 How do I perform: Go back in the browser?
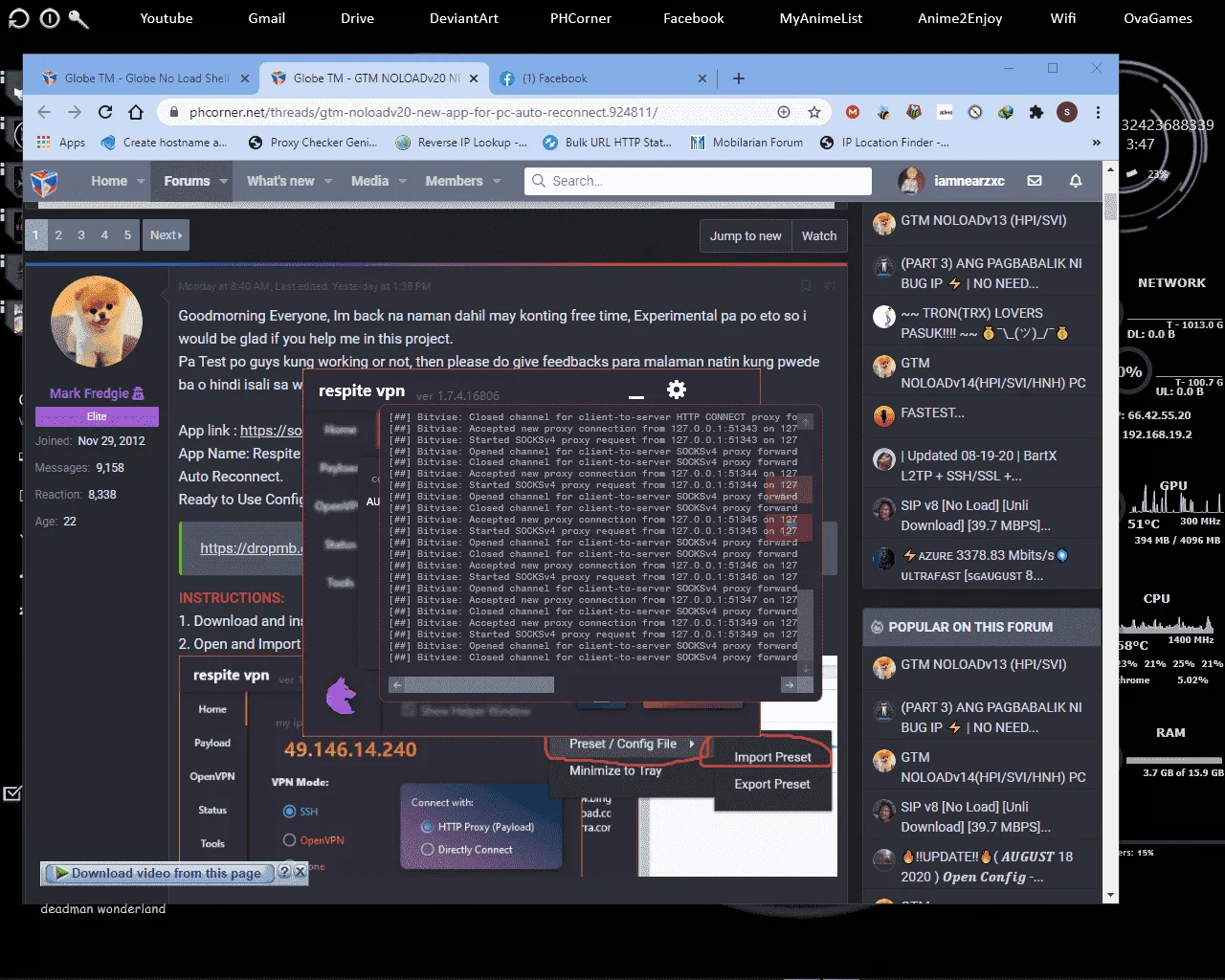(x=44, y=112)
